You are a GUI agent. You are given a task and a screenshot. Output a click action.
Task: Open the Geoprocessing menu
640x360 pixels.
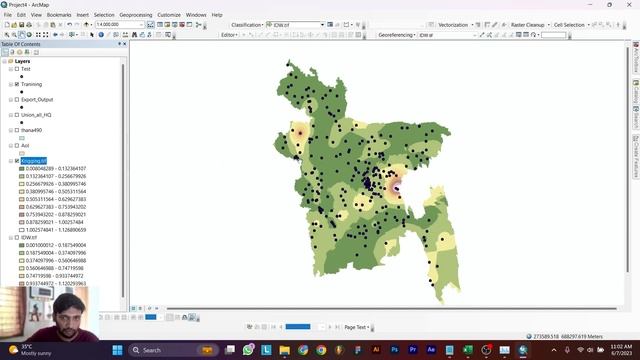136,15
